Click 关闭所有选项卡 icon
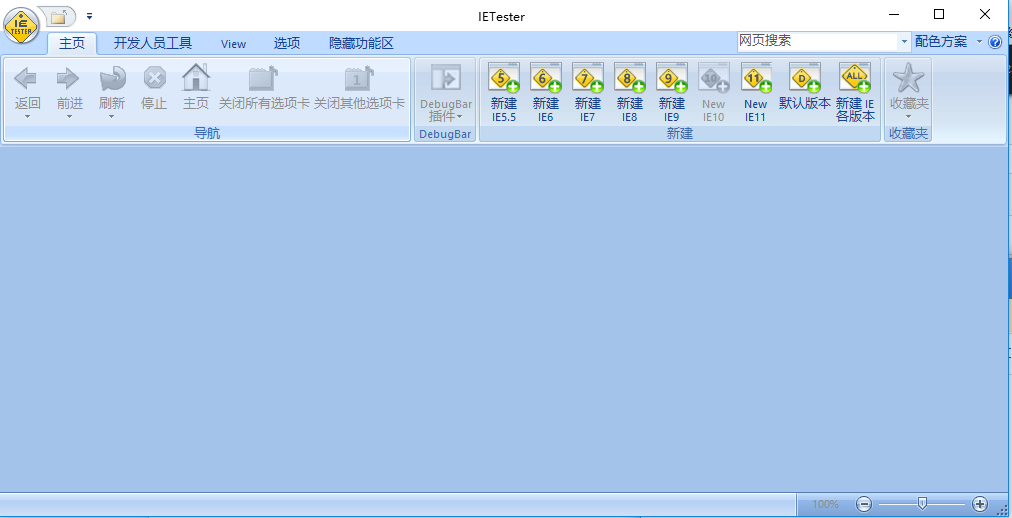 (263, 79)
